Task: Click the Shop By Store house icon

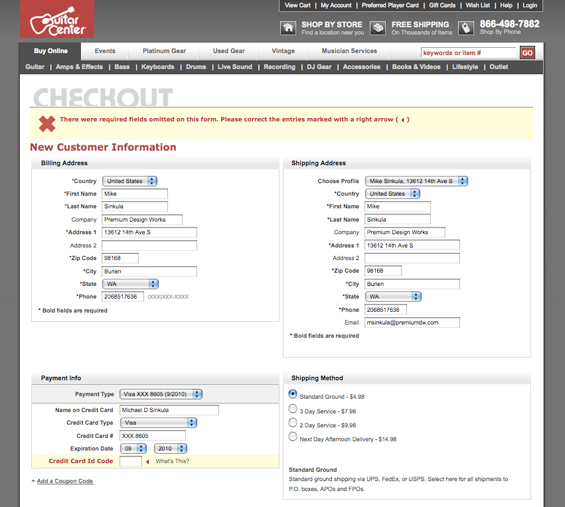Action: pyautogui.click(x=288, y=28)
